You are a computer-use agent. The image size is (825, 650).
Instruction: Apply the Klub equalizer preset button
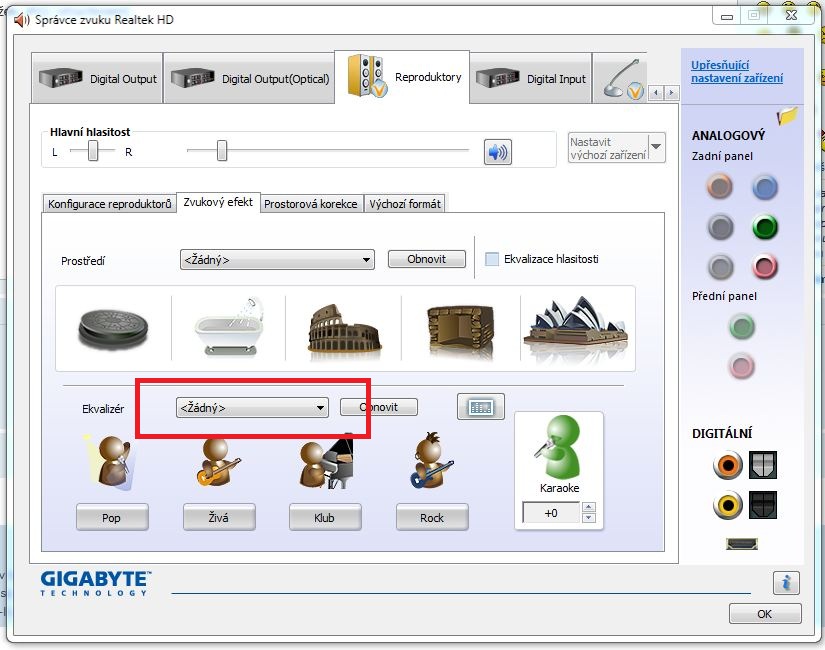pyautogui.click(x=325, y=517)
